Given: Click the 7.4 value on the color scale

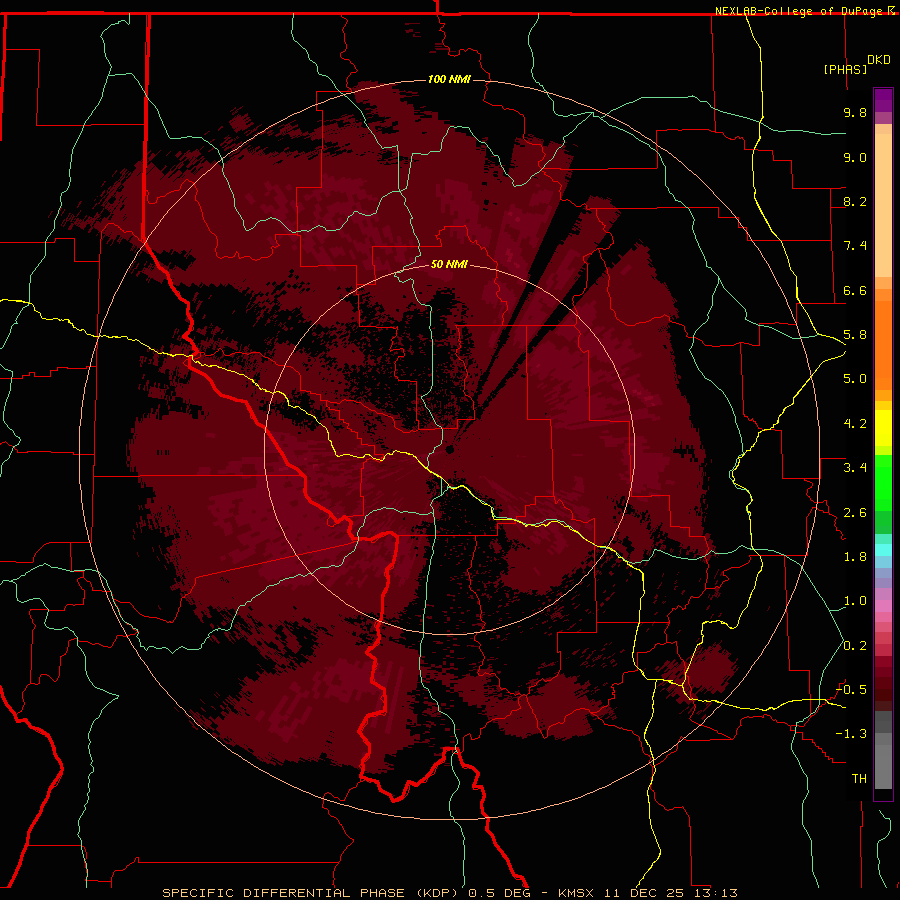Looking at the screenshot, I should [x=855, y=246].
